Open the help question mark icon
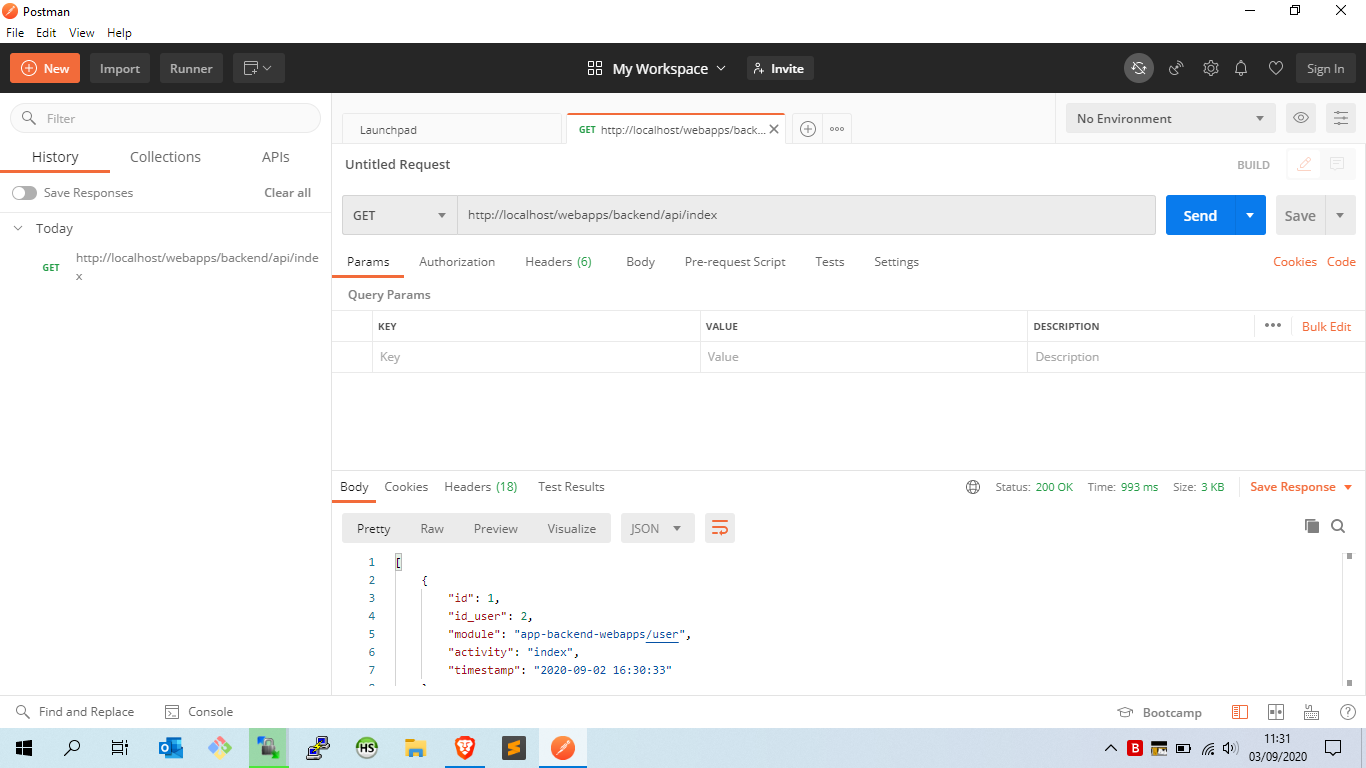Image resolution: width=1366 pixels, height=768 pixels. pyautogui.click(x=1347, y=712)
